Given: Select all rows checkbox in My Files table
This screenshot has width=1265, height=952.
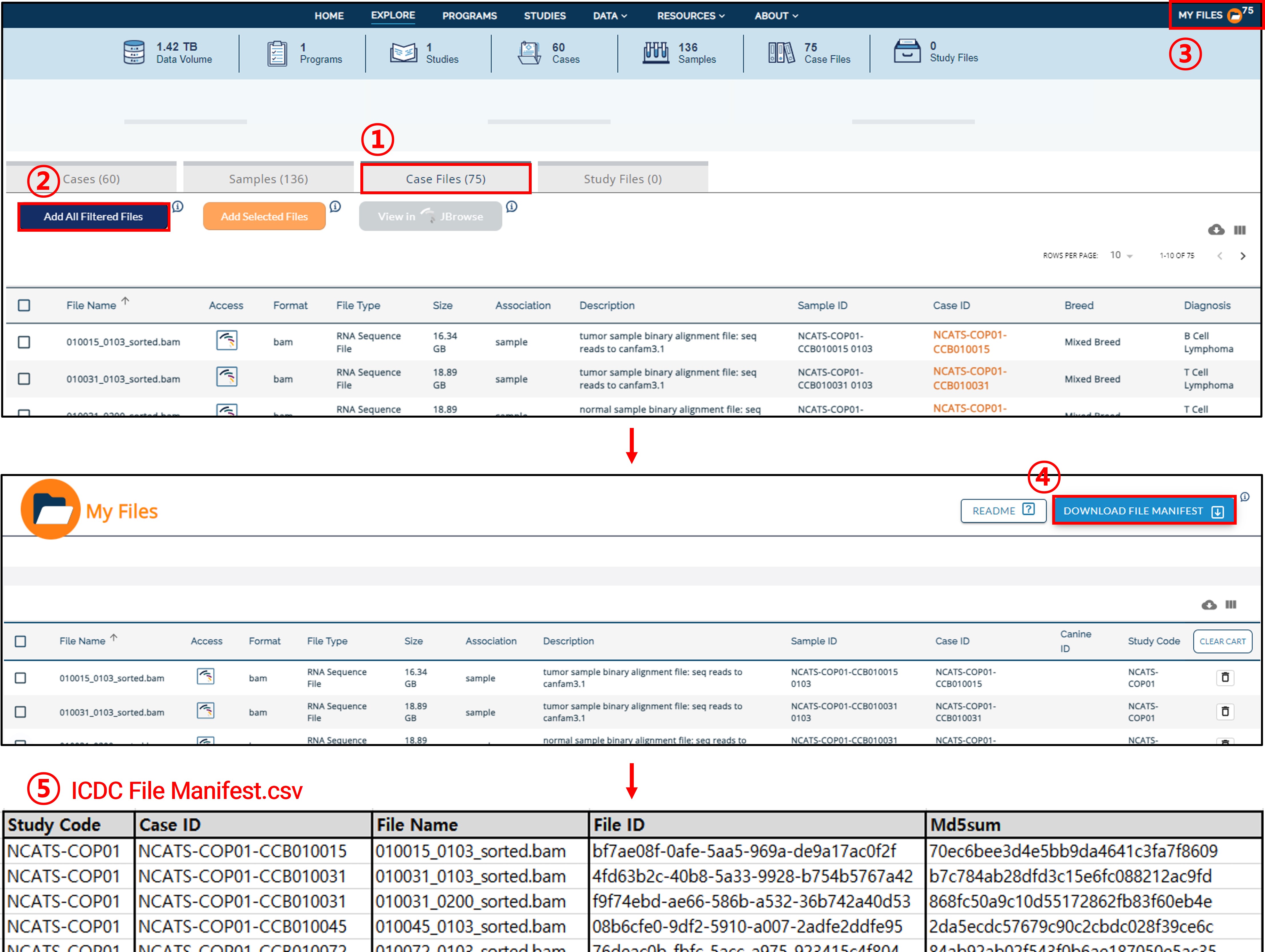Looking at the screenshot, I should pyautogui.click(x=21, y=641).
